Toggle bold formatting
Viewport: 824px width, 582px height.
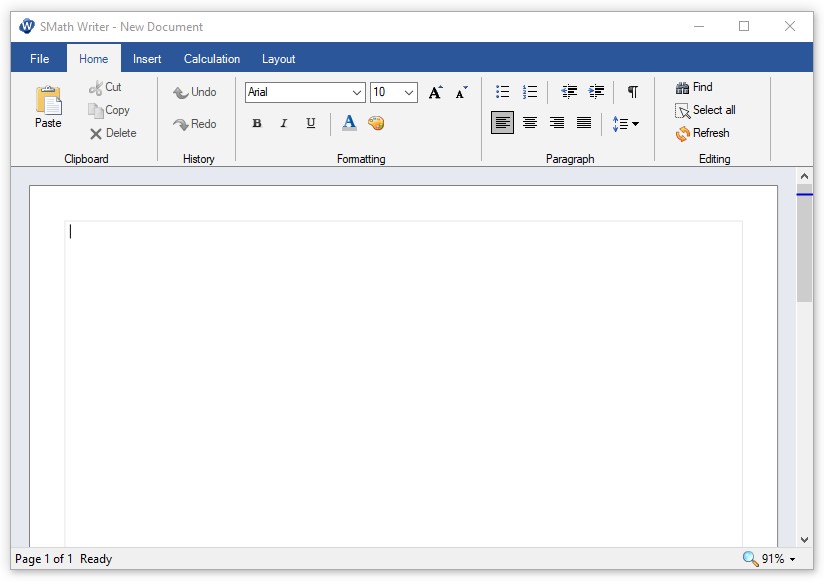pyautogui.click(x=257, y=124)
